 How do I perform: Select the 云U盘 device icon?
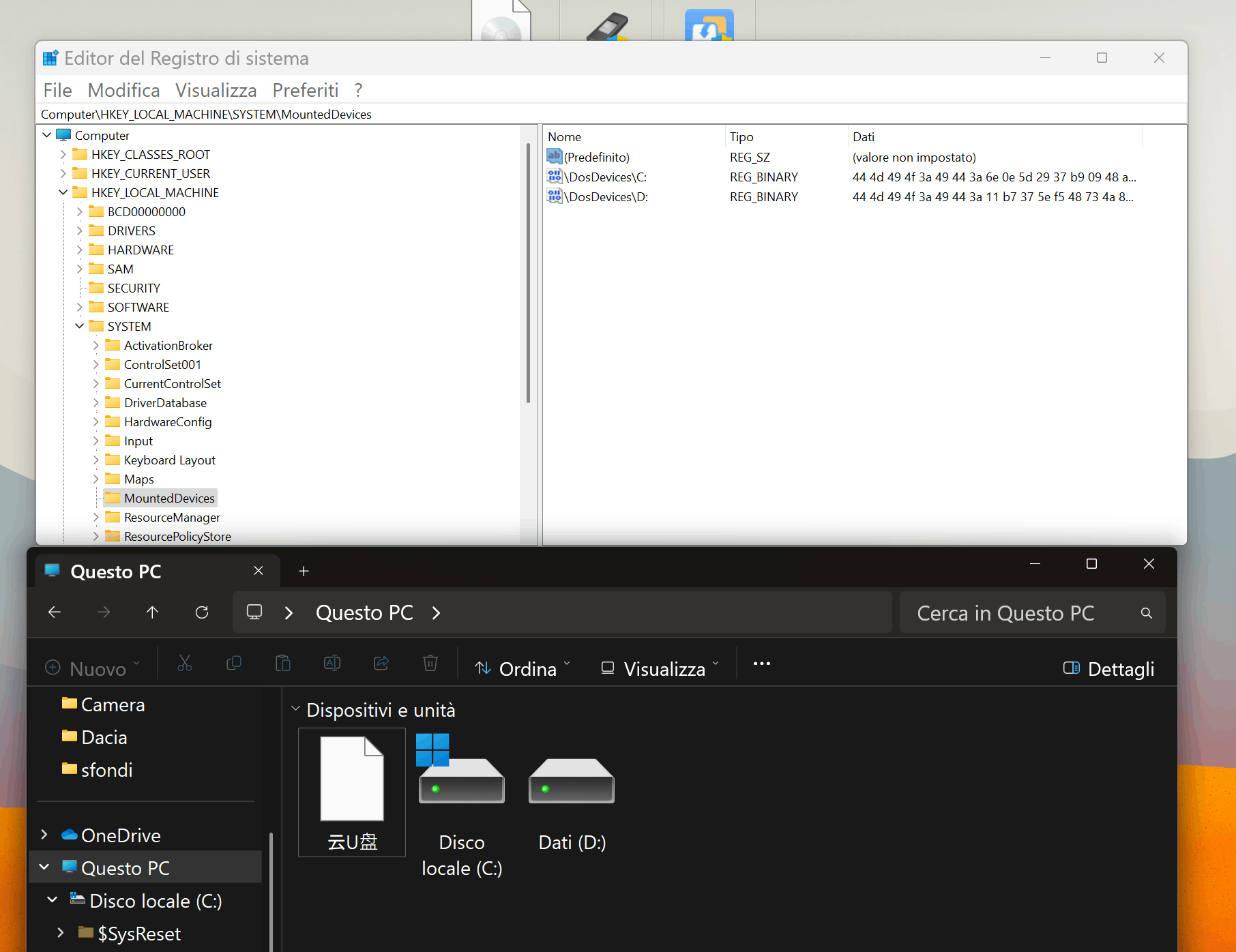[x=352, y=792]
